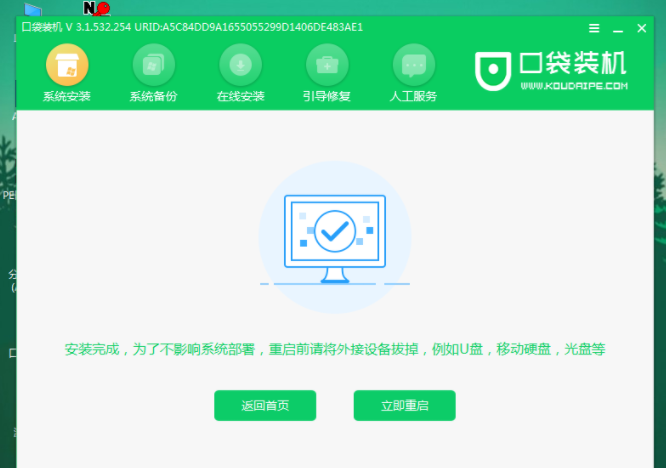The height and width of the screenshot is (468, 666).
Task: Close the 口袋装机 window
Action: coord(642,28)
